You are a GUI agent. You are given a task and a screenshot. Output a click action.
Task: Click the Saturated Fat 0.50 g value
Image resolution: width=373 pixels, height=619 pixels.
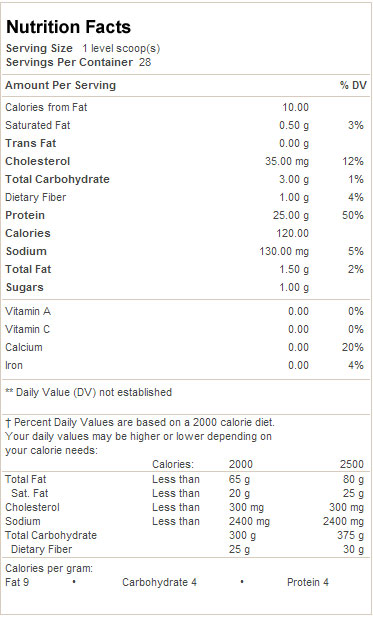click(294, 126)
